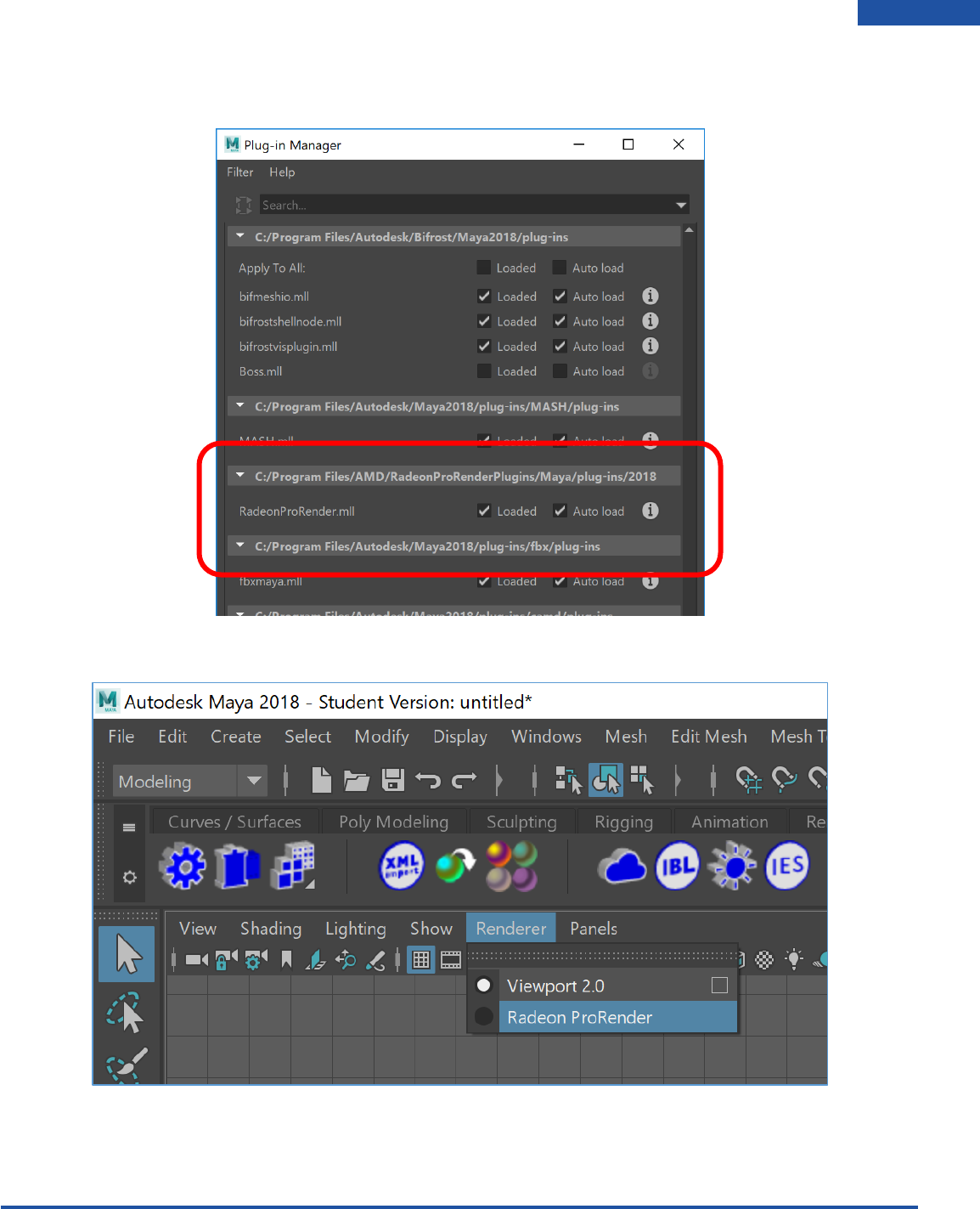Open the shelf settings gear icon

(x=129, y=877)
